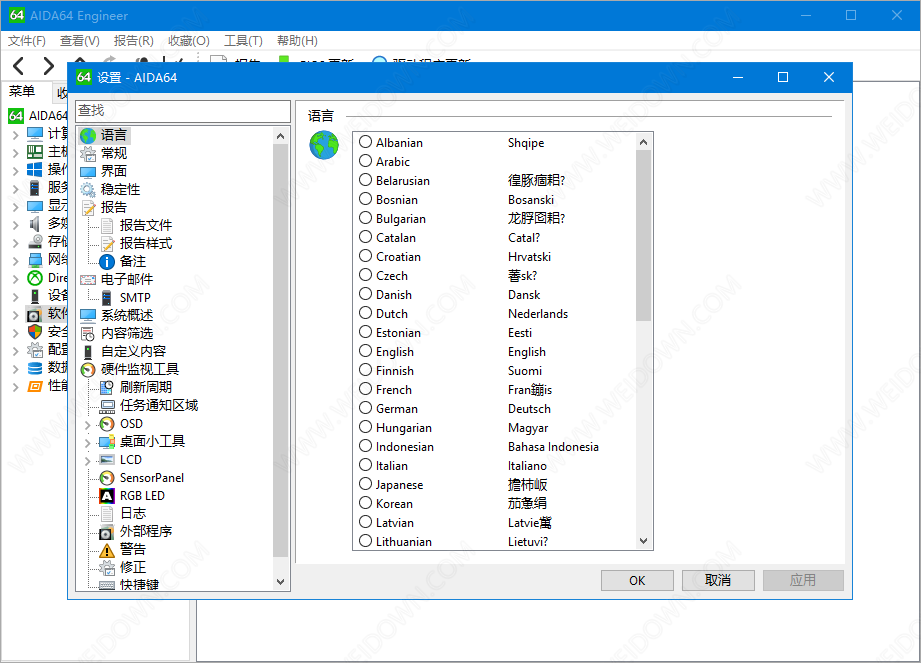Open the 桌面小工具 icon

click(107, 442)
